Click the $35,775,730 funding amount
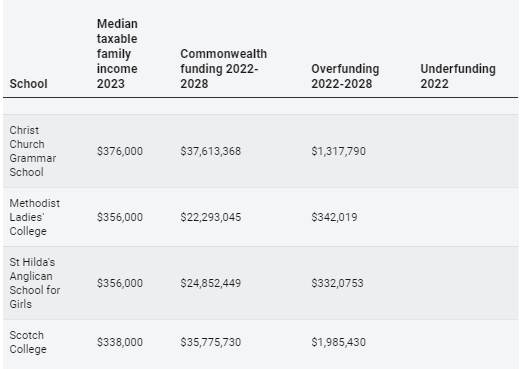This screenshot has width=522, height=369. click(x=210, y=342)
